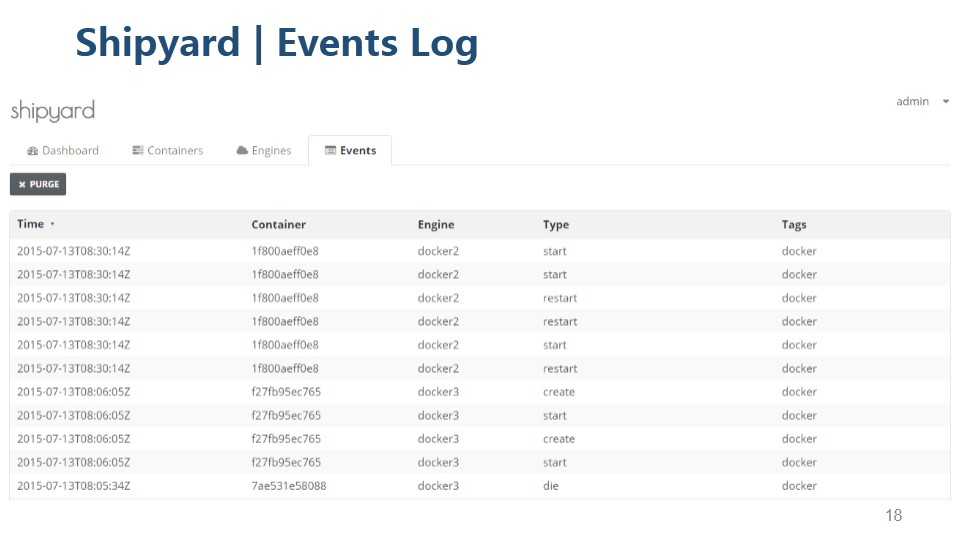Open the admin user dropdown
This screenshot has height=540, width=960.
922,102
